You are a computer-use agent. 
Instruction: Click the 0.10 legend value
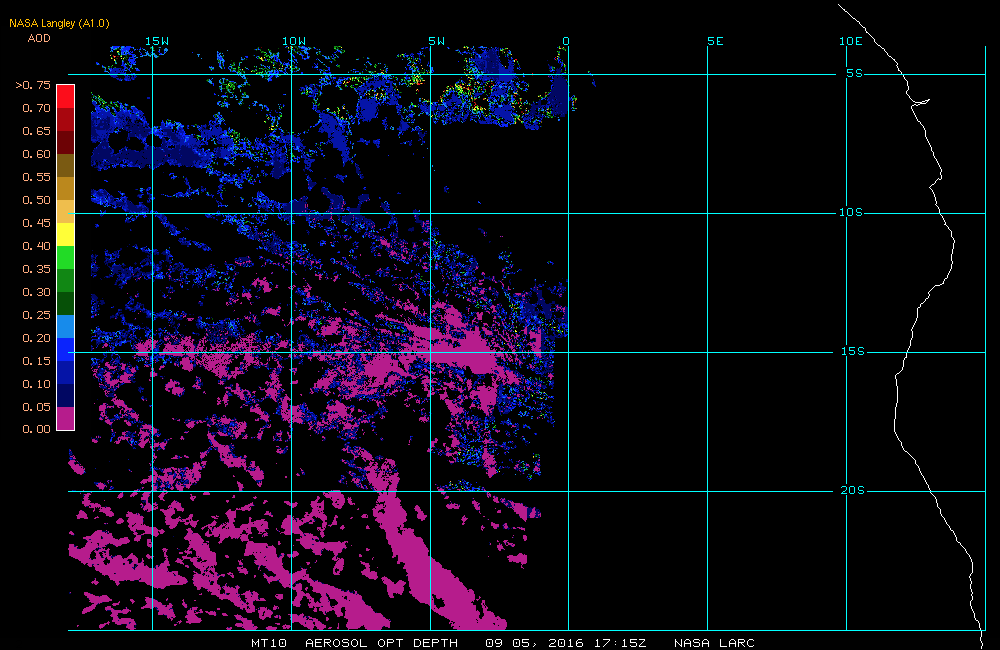[x=36, y=384]
